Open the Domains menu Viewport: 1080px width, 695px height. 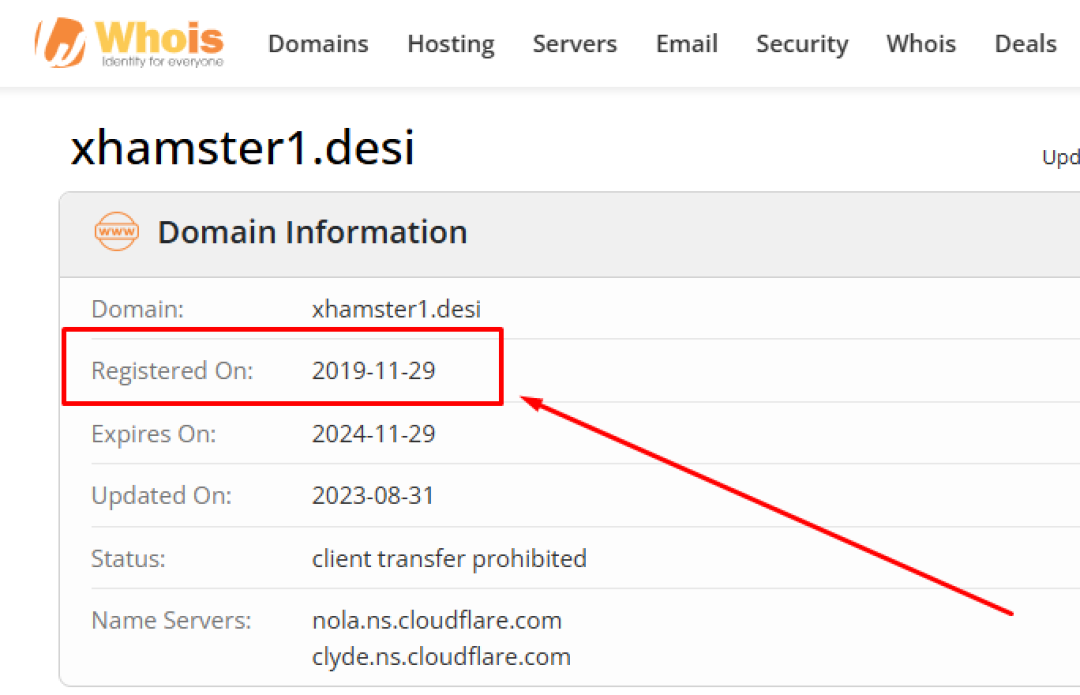click(x=318, y=44)
